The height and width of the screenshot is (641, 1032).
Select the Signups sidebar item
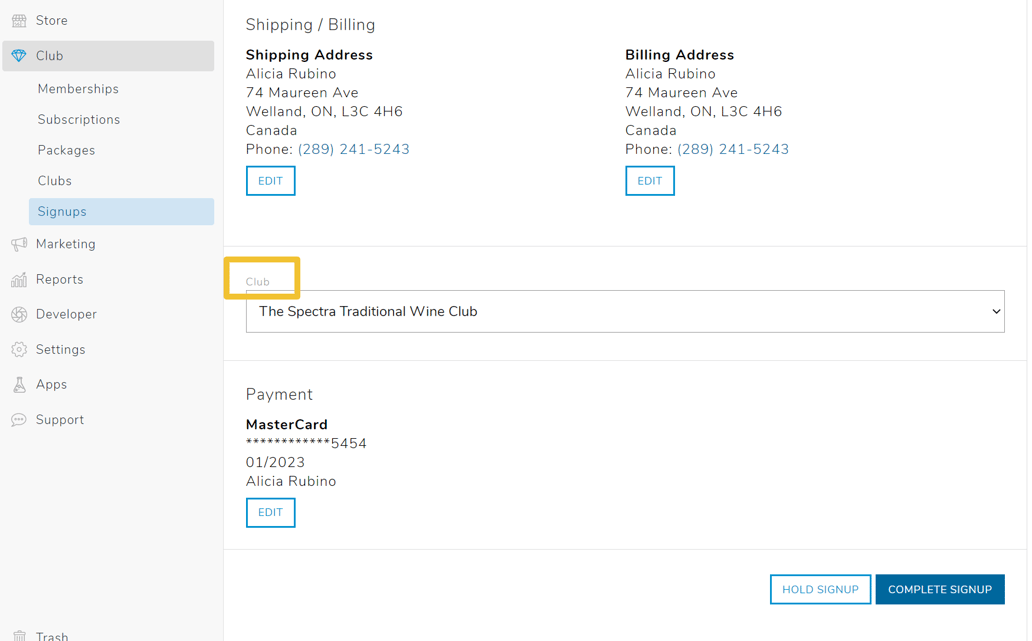click(62, 212)
